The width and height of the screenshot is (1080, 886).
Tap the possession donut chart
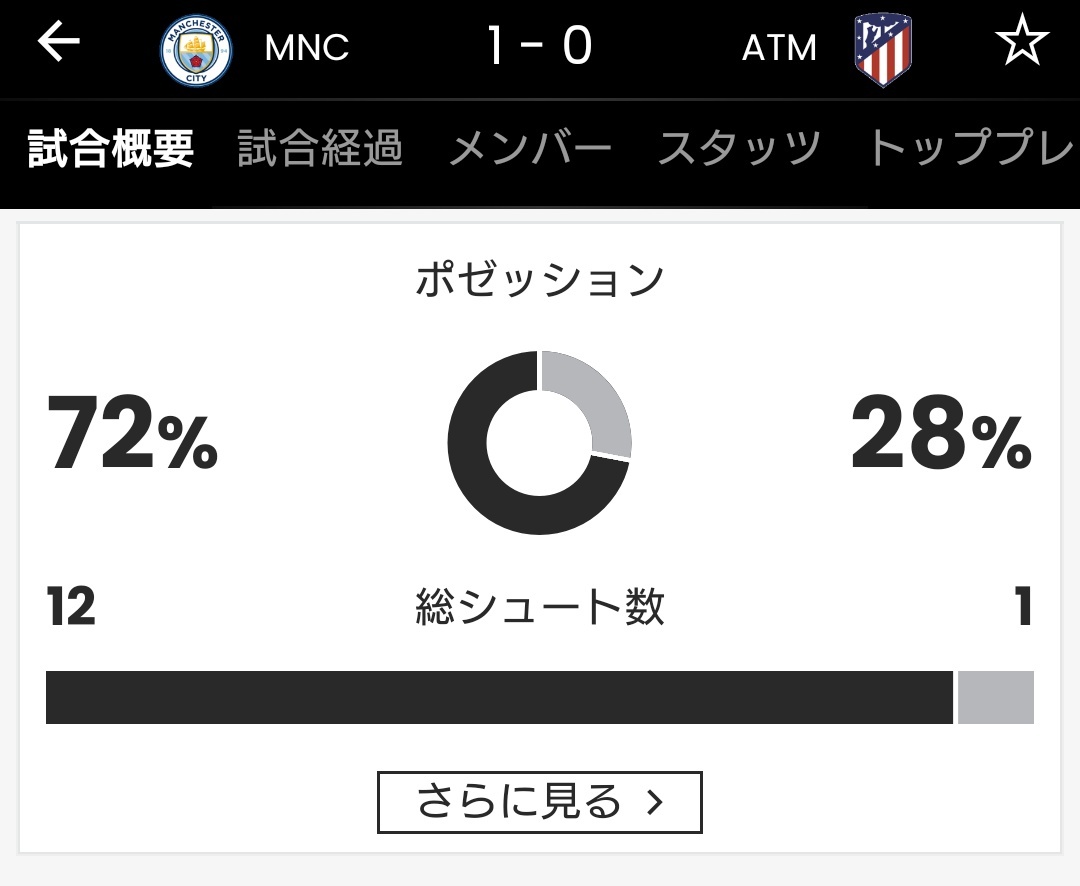point(539,442)
